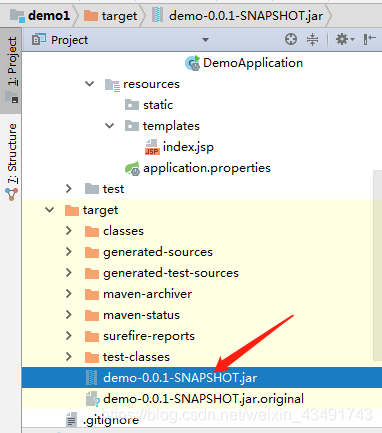Click the Project view selector icon

pyautogui.click(x=38, y=40)
